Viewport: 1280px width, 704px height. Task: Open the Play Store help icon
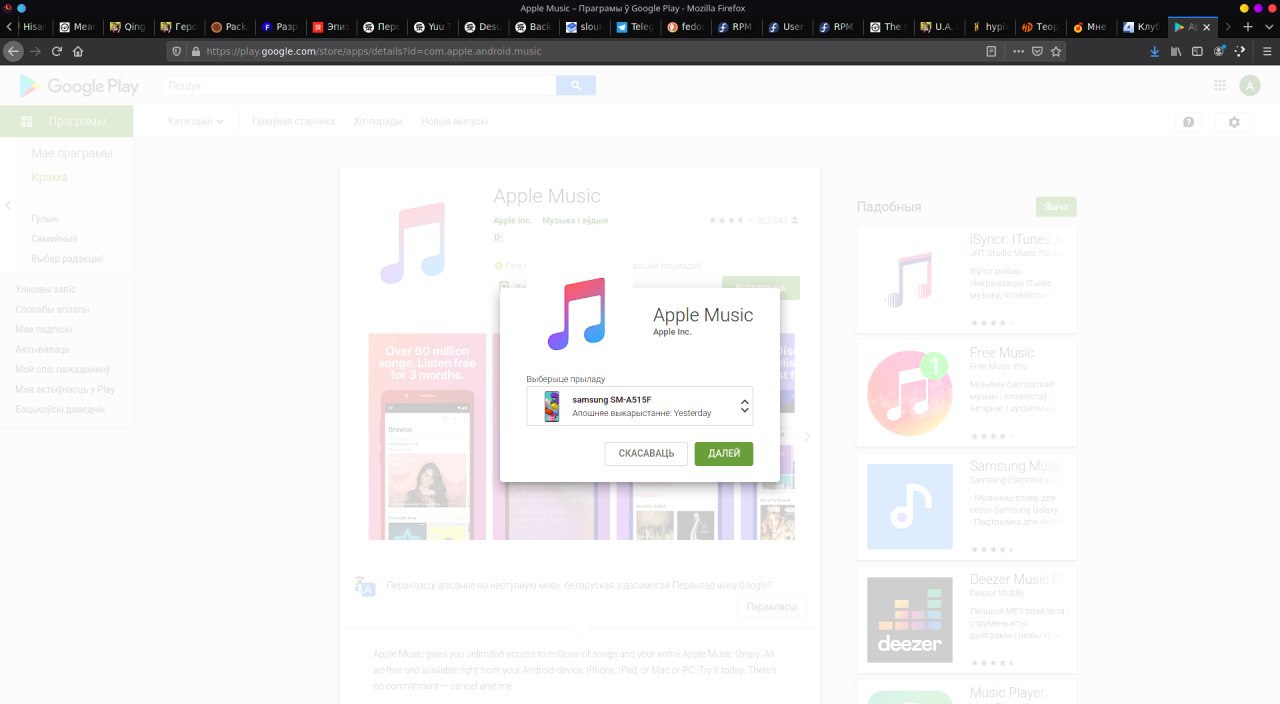pos(1188,122)
